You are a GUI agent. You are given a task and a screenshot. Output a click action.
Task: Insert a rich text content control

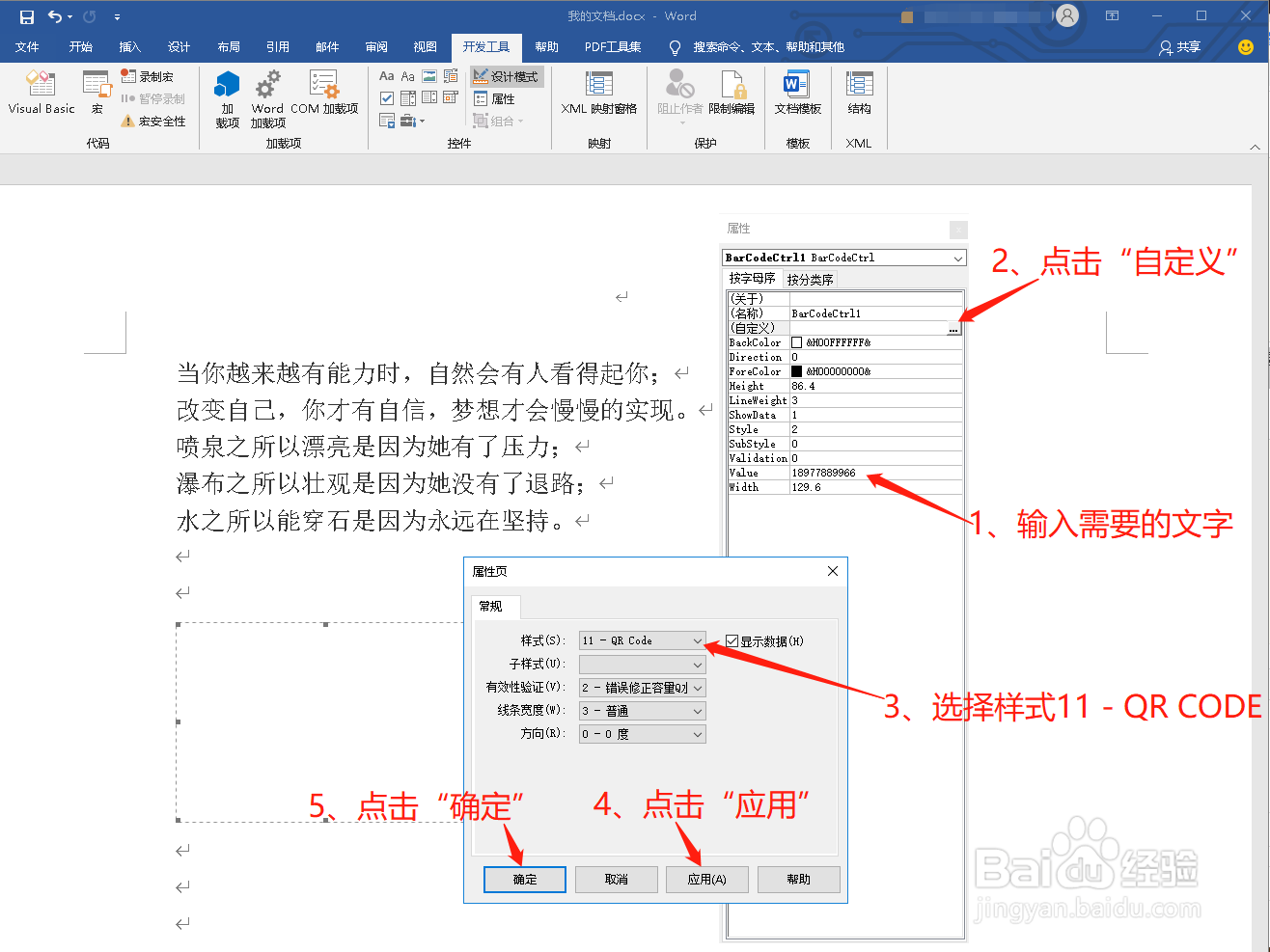tap(387, 76)
